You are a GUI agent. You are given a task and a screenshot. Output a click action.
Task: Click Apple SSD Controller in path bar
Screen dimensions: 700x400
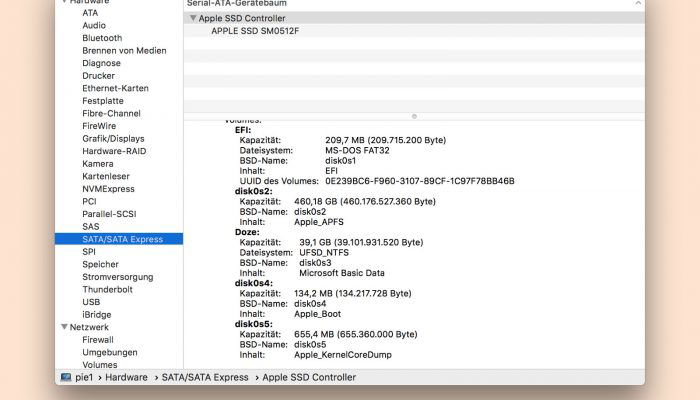coord(309,377)
